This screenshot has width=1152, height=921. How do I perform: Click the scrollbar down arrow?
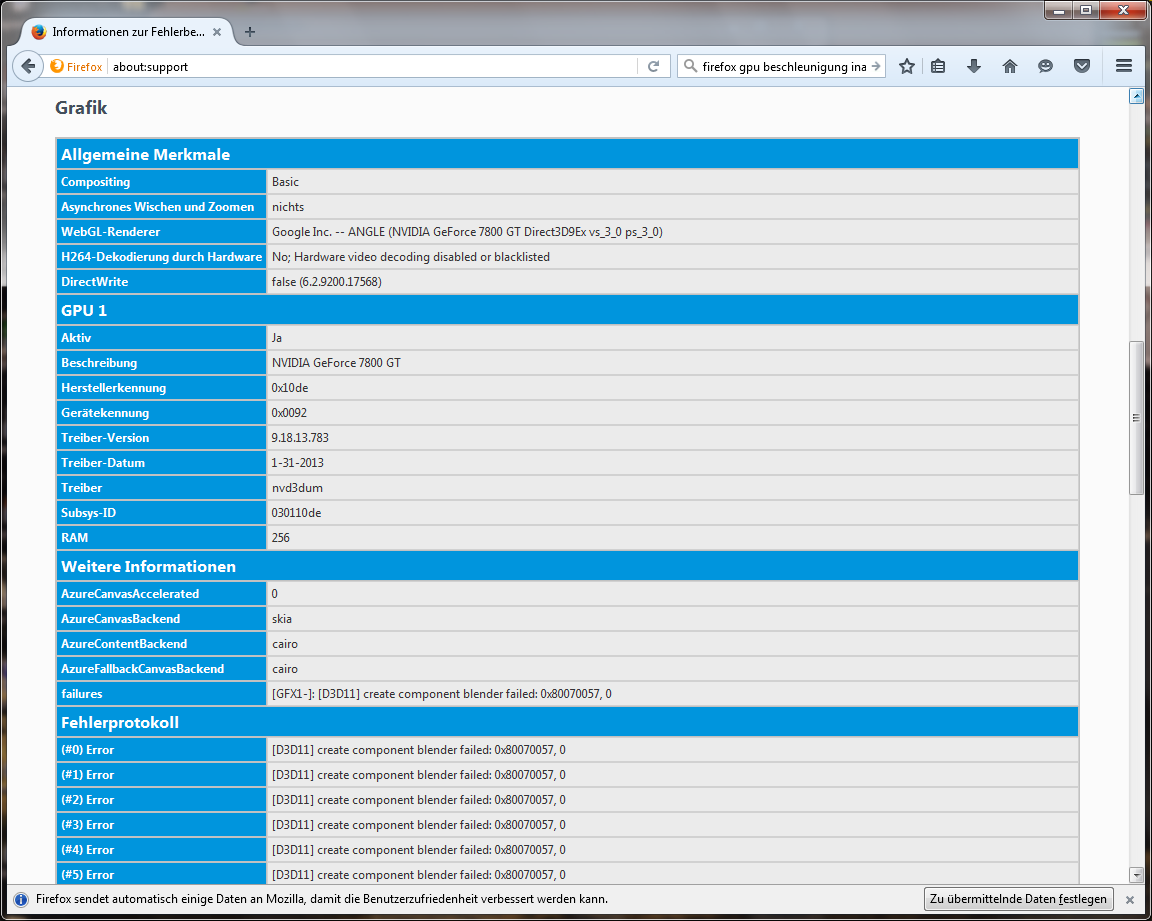1136,874
